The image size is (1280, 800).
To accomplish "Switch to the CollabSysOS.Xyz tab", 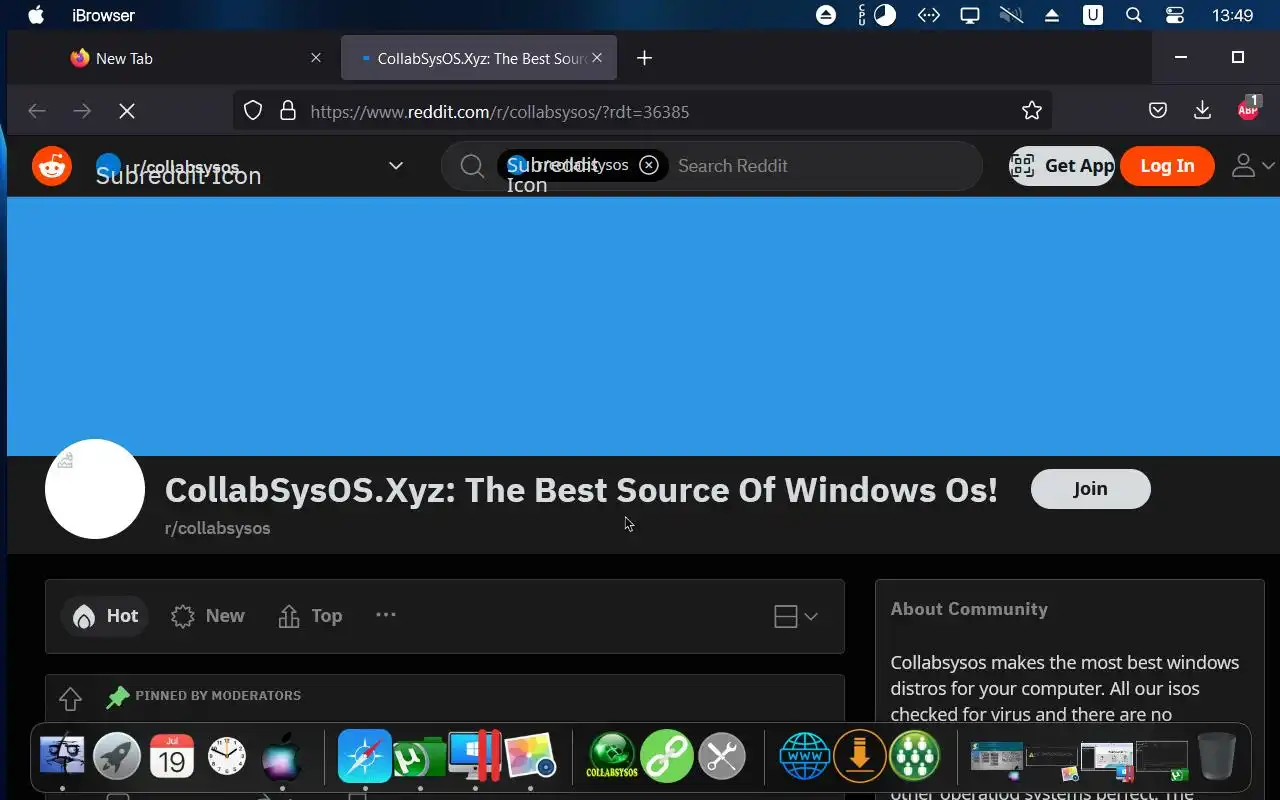I will click(x=479, y=58).
